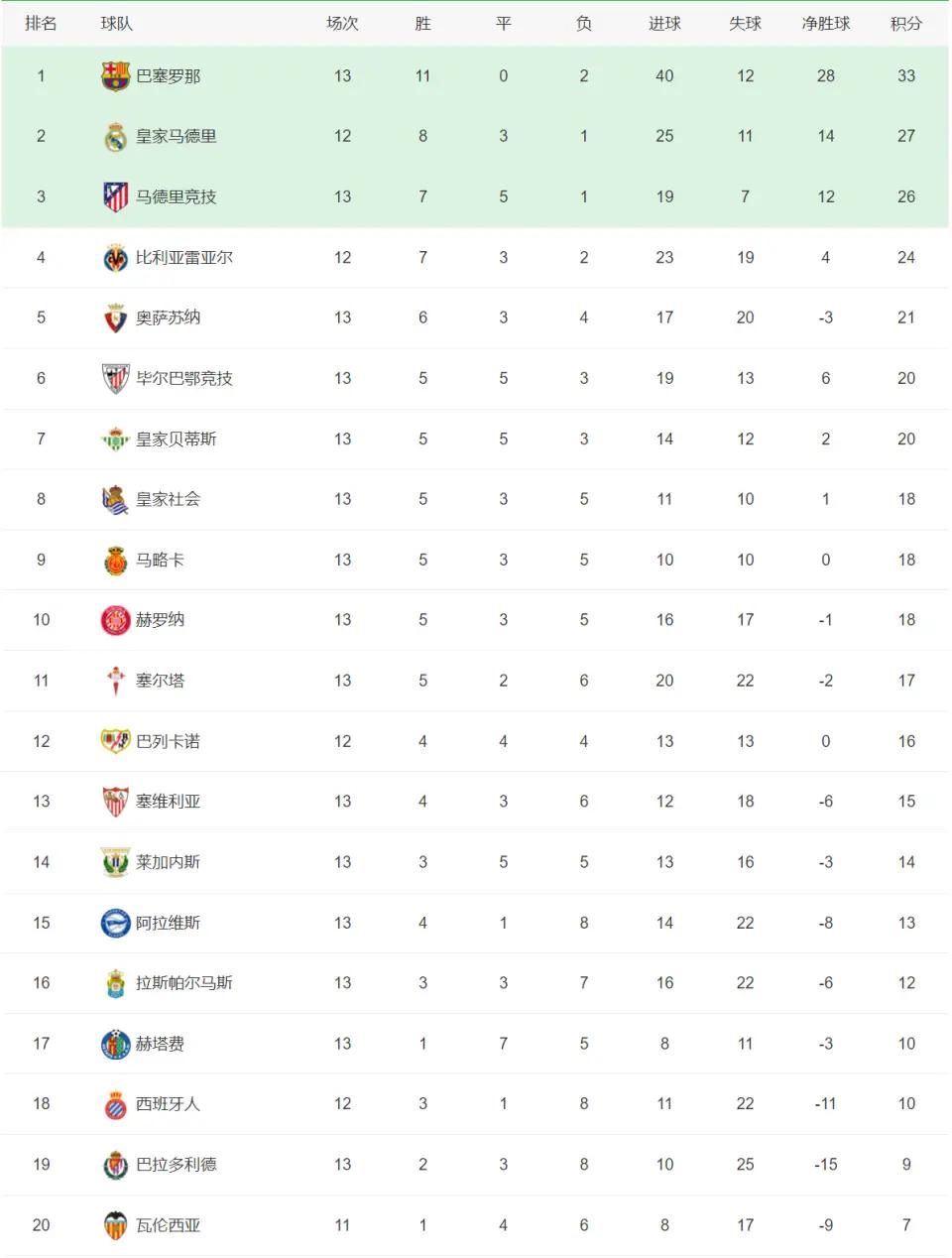Open the 皇家社会 team link
Screen dimensions: 952x1258
(x=168, y=499)
